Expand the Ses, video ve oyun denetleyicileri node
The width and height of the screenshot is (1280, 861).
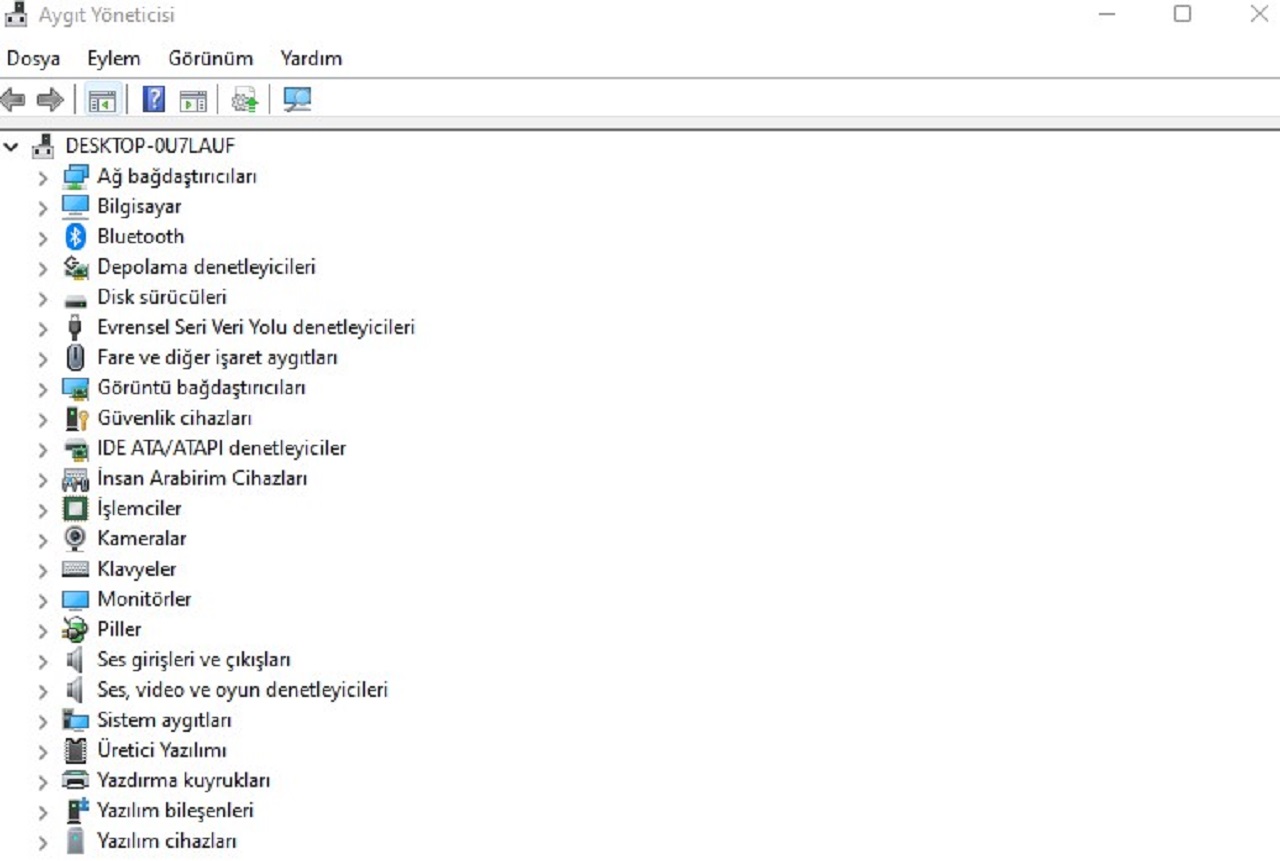point(42,691)
